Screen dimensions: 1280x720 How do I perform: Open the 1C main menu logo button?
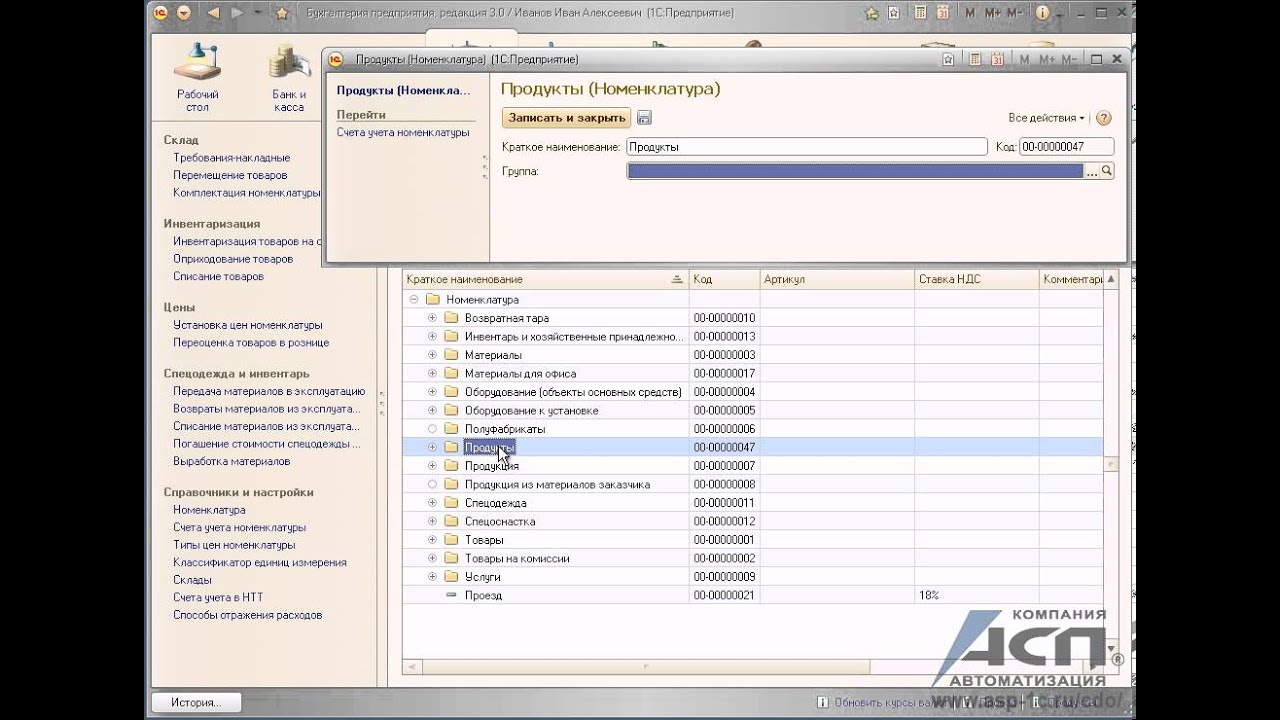161,13
